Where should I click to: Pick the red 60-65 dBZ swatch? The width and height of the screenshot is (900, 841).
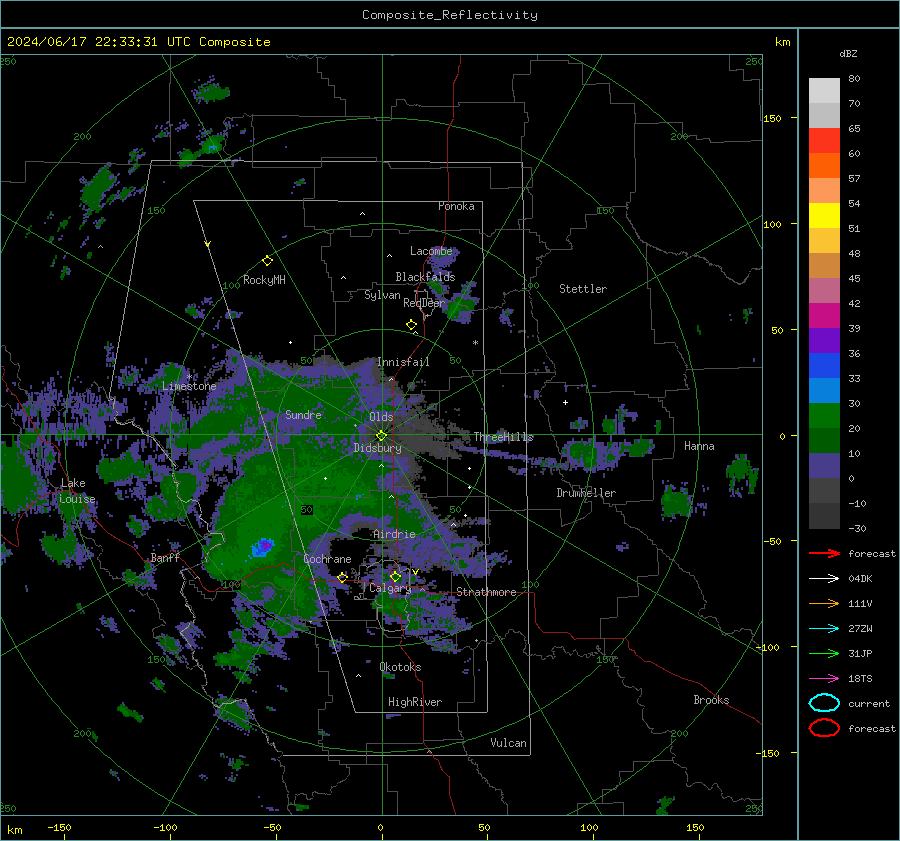(x=824, y=141)
